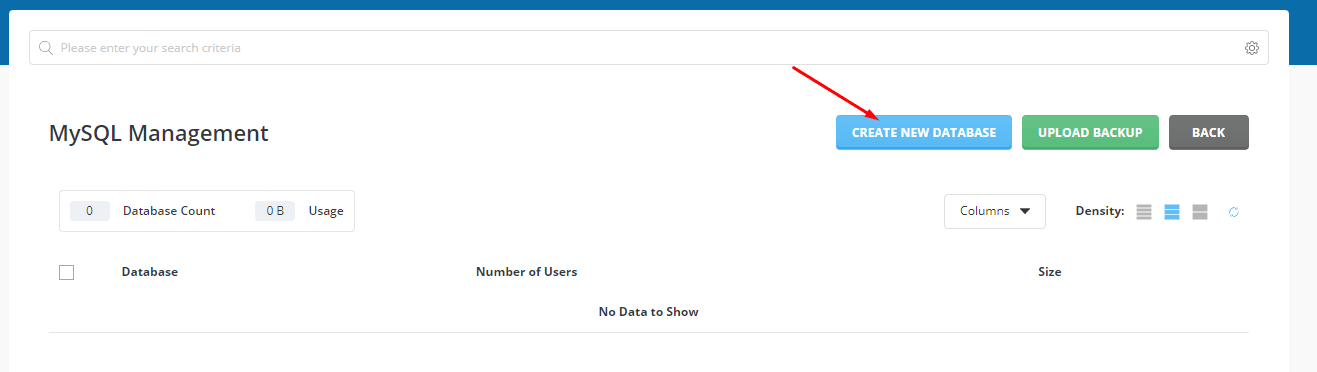Click the No Data to Show message
This screenshot has height=372, width=1317.
click(649, 312)
